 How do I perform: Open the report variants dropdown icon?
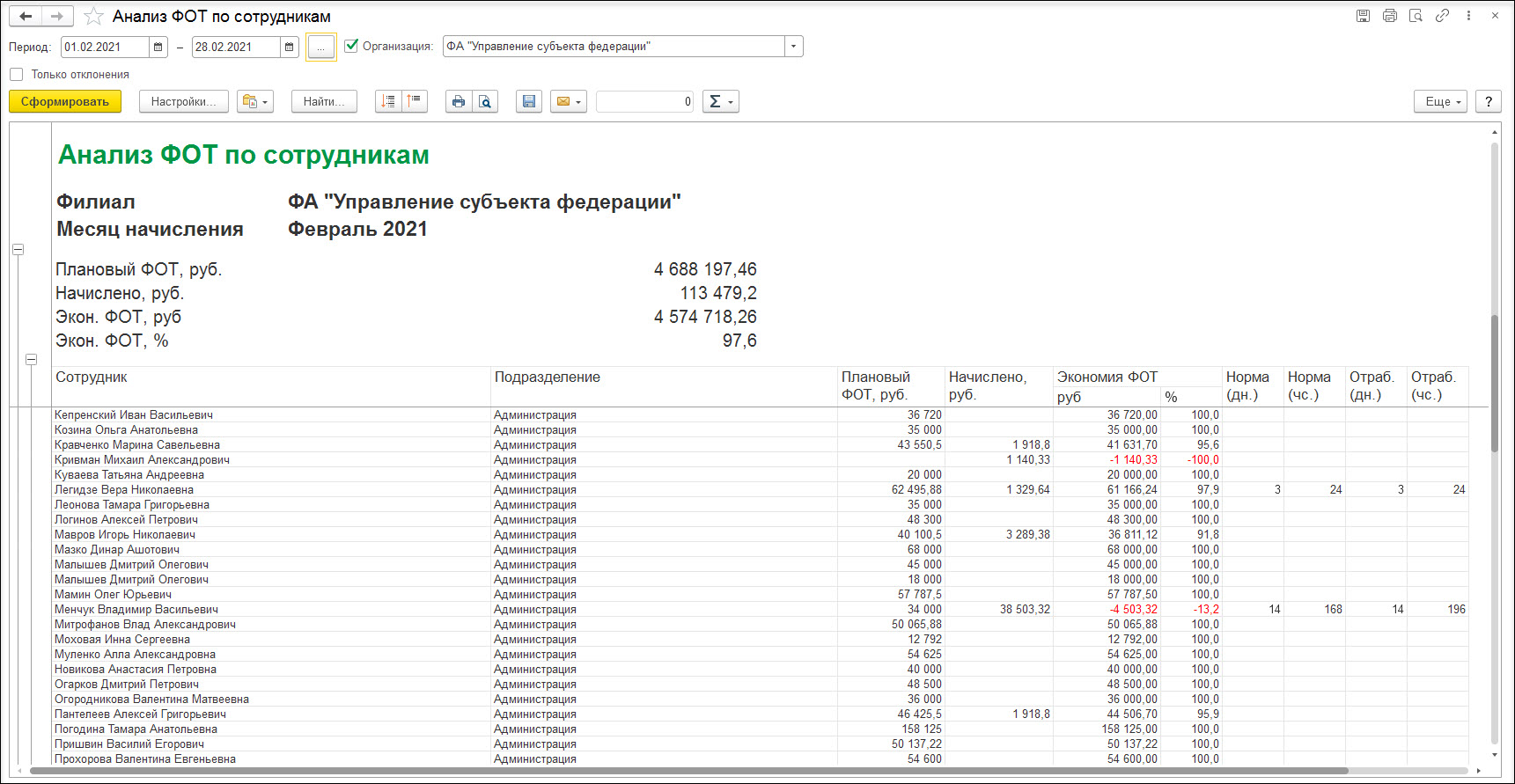255,102
